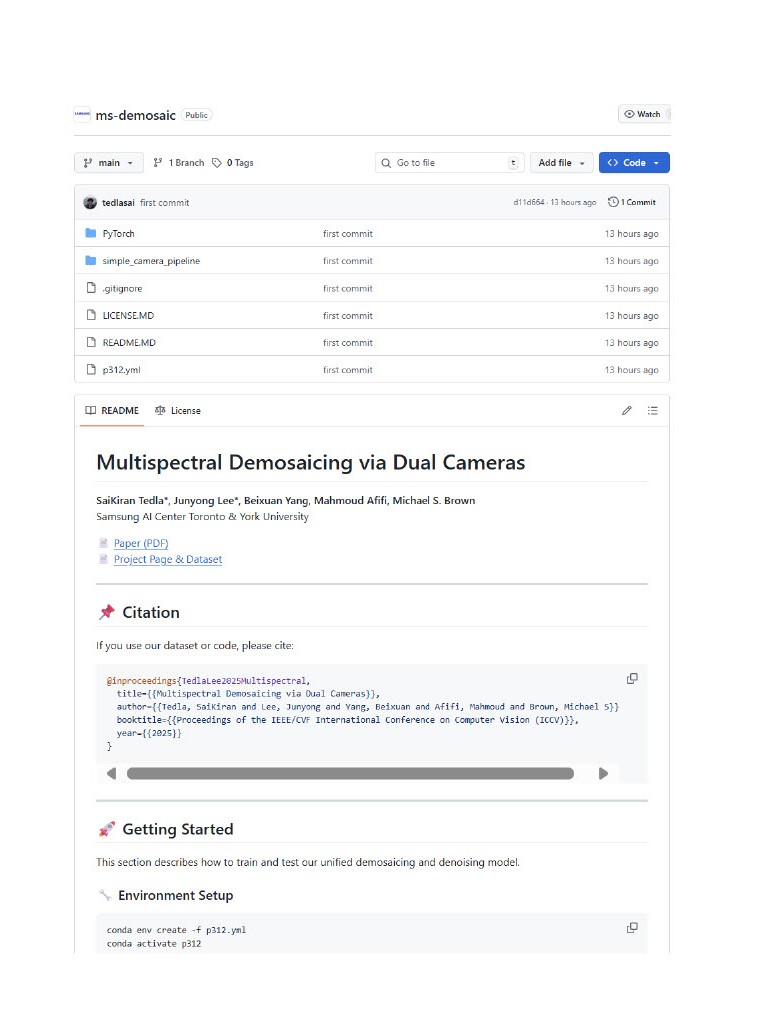Click the Citation heading
The image size is (762, 1024).
pos(151,613)
